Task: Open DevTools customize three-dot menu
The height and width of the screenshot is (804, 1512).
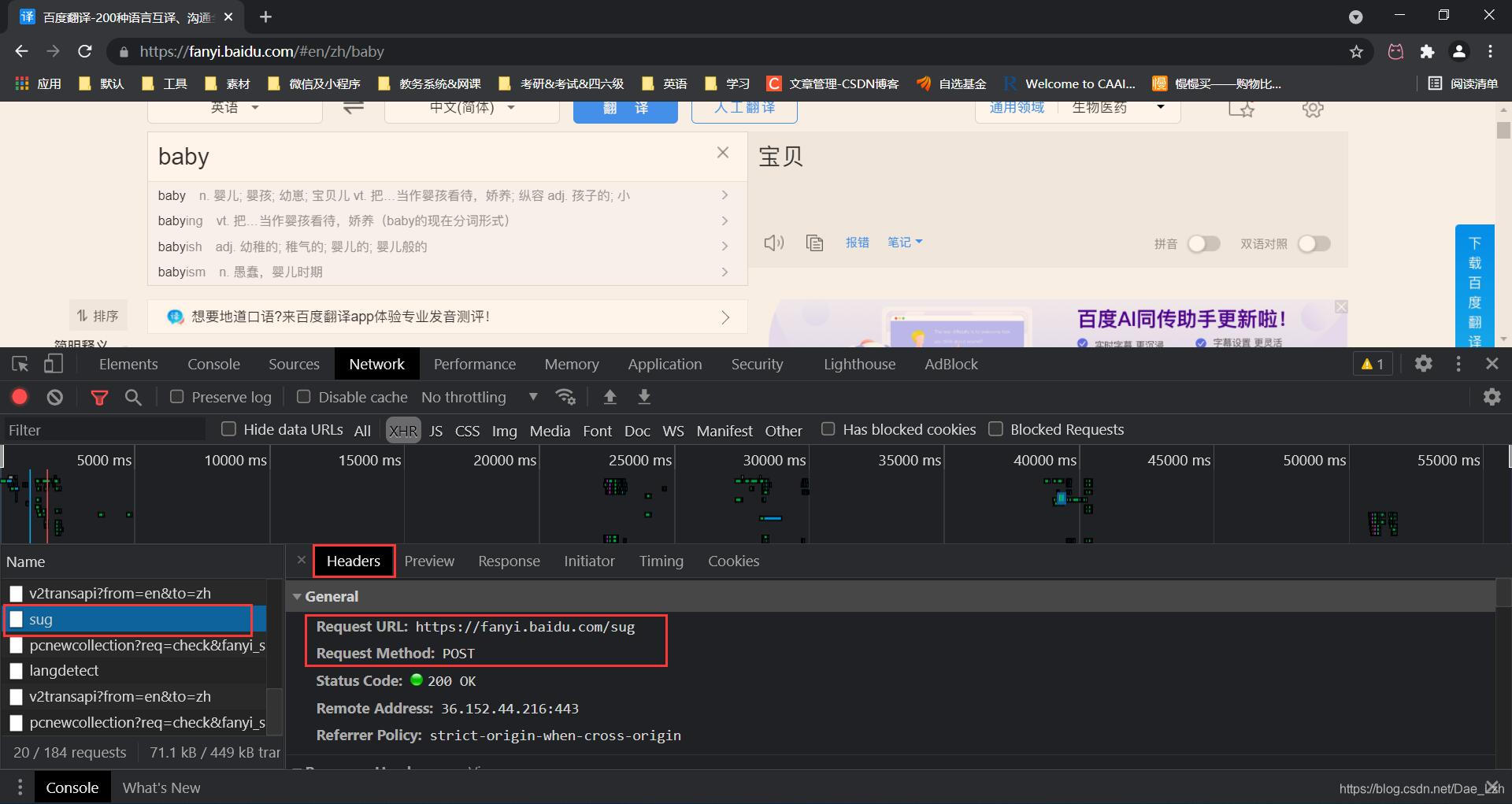Action: [1458, 364]
